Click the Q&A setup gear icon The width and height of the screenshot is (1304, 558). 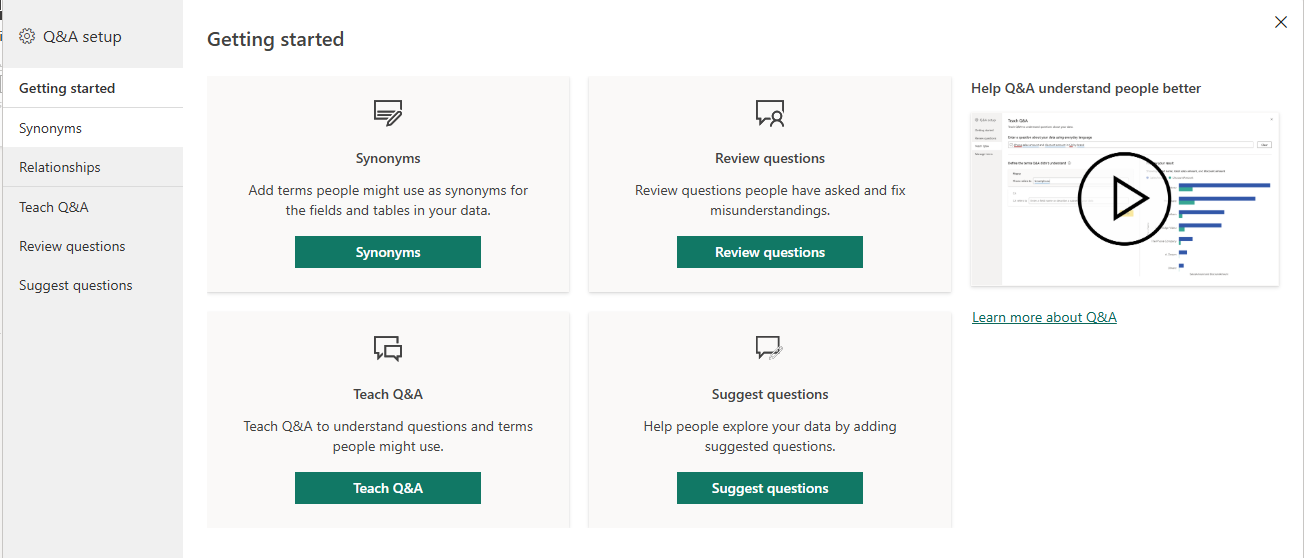27,37
